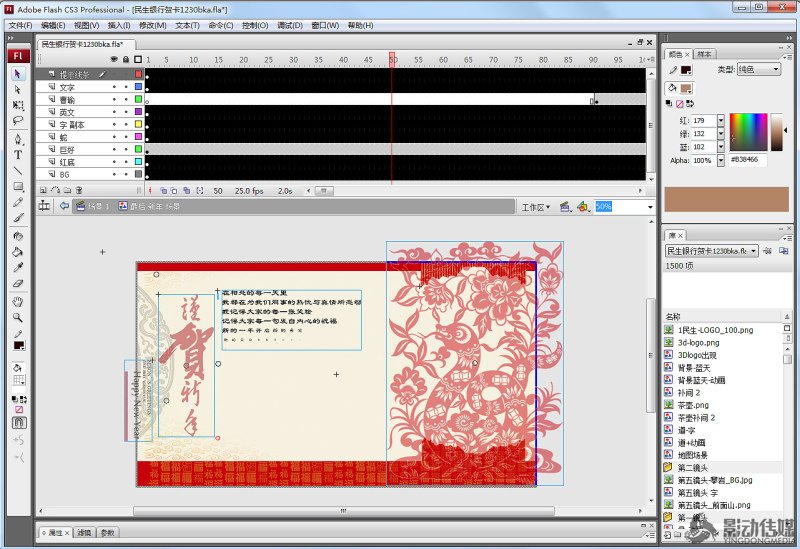Select the Lasso tool

coord(18,120)
